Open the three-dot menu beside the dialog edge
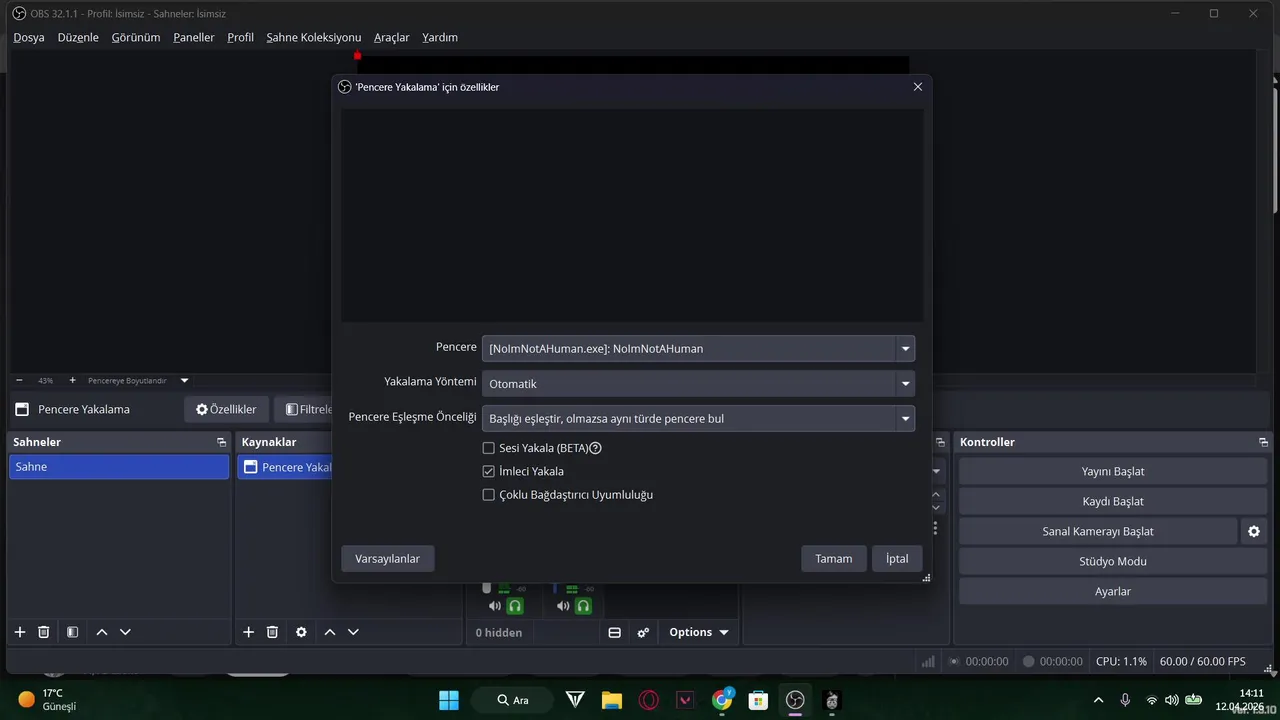Screen dimensions: 1280x720 (x=936, y=528)
